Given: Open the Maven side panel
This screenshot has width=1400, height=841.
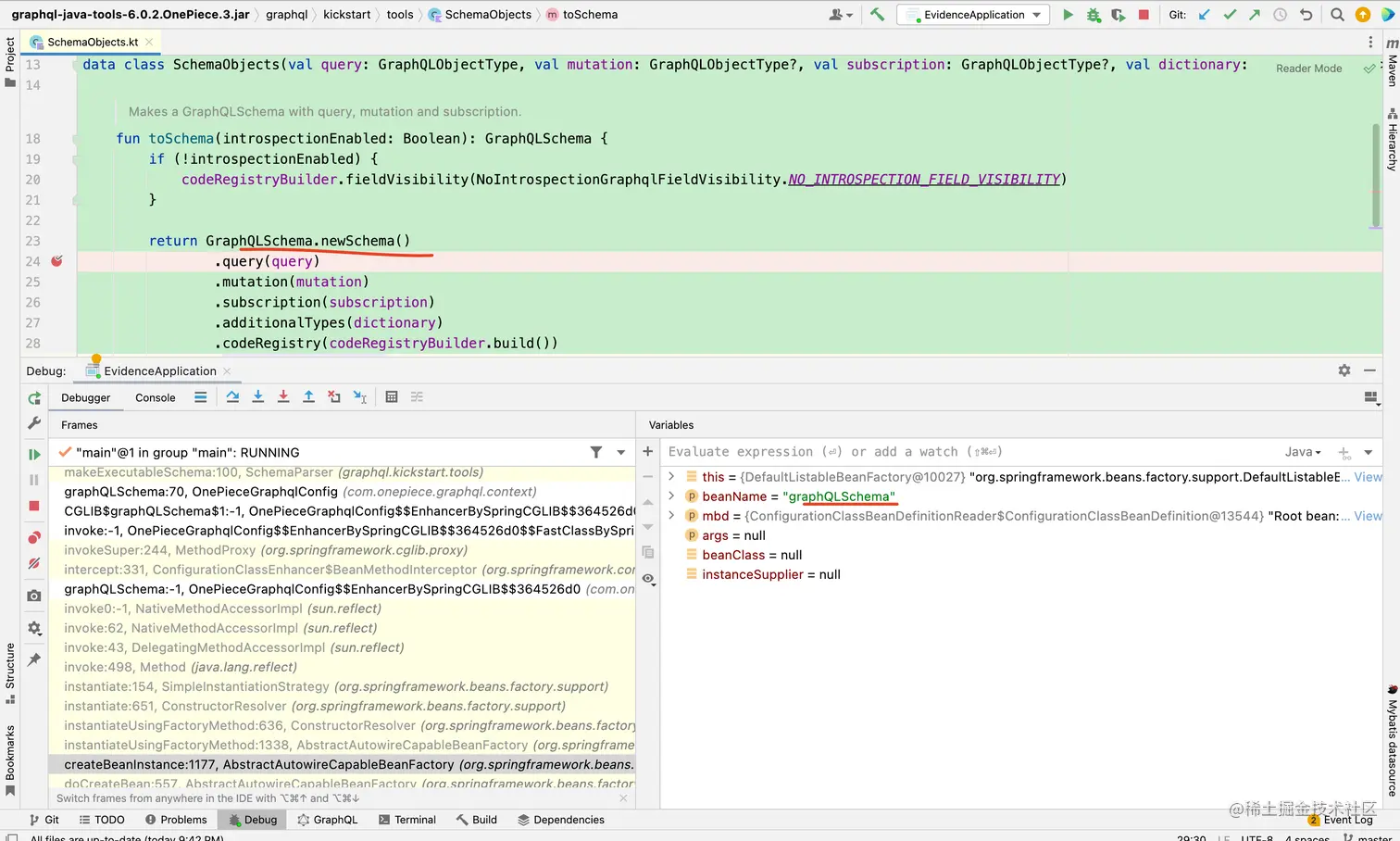Looking at the screenshot, I should (1392, 63).
